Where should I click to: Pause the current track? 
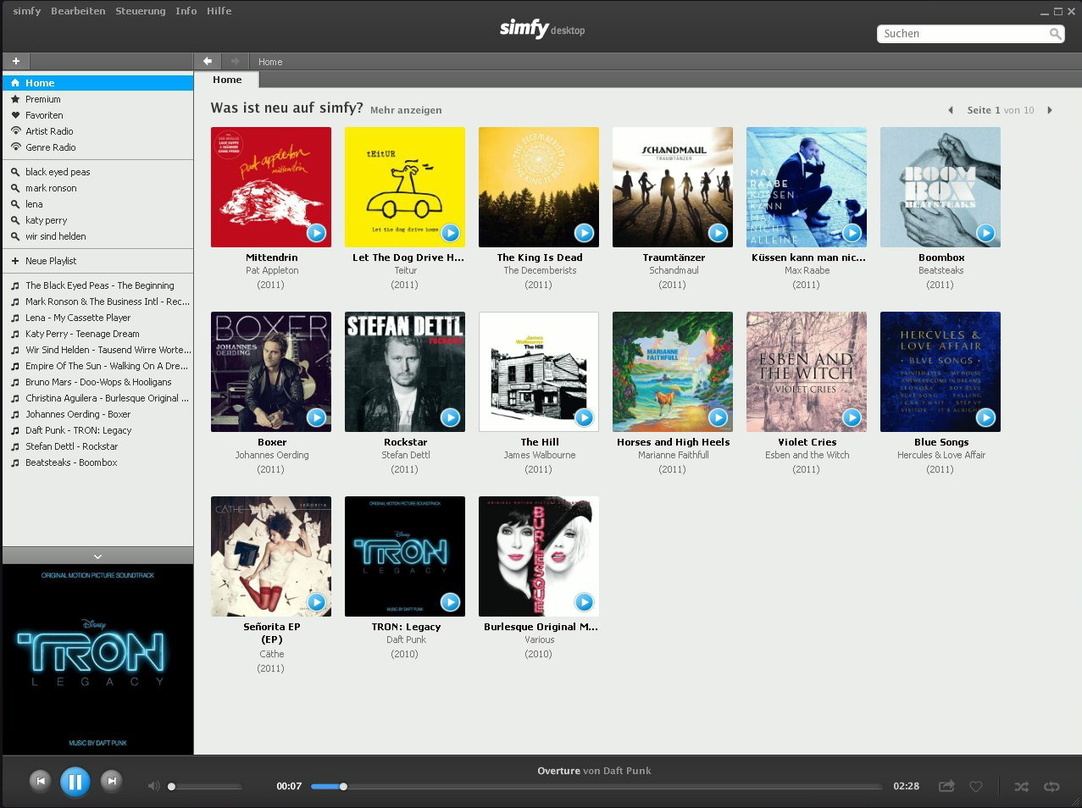click(x=75, y=782)
